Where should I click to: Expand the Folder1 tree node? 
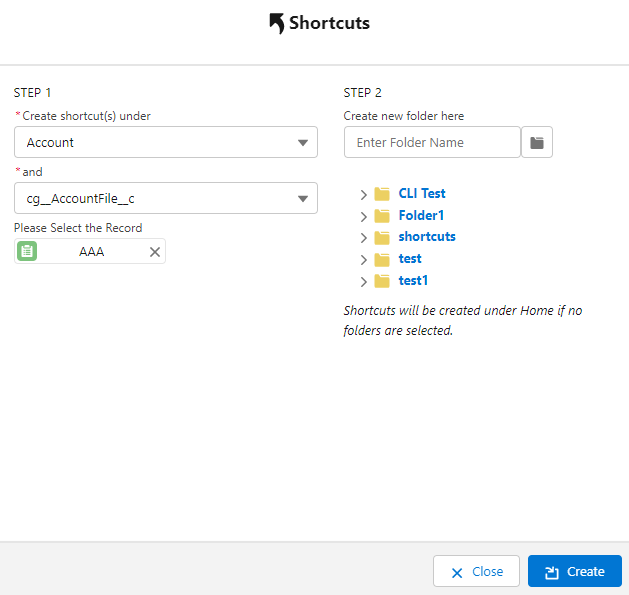363,216
